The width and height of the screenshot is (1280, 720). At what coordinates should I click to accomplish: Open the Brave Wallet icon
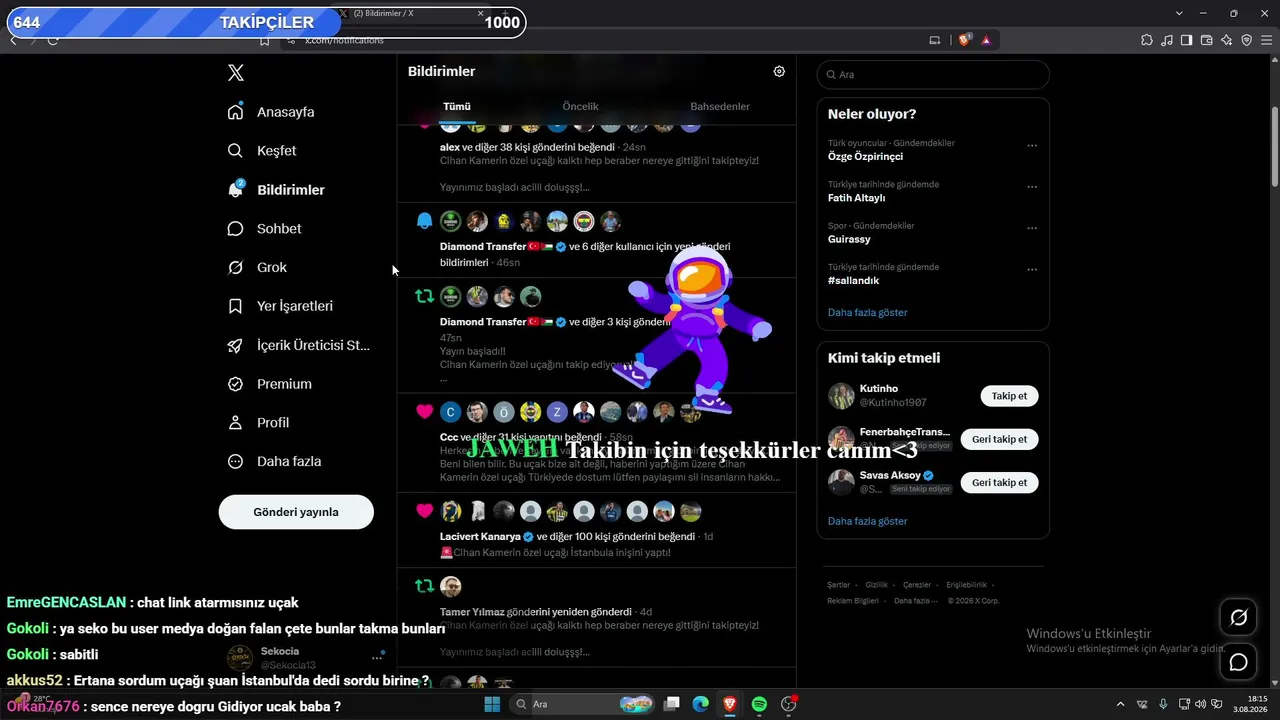(1207, 40)
